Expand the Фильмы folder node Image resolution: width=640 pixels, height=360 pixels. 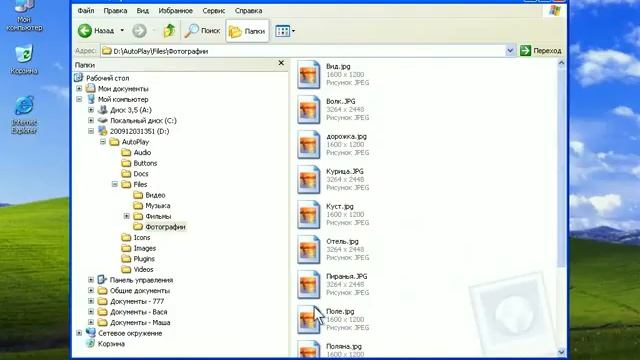click(127, 216)
